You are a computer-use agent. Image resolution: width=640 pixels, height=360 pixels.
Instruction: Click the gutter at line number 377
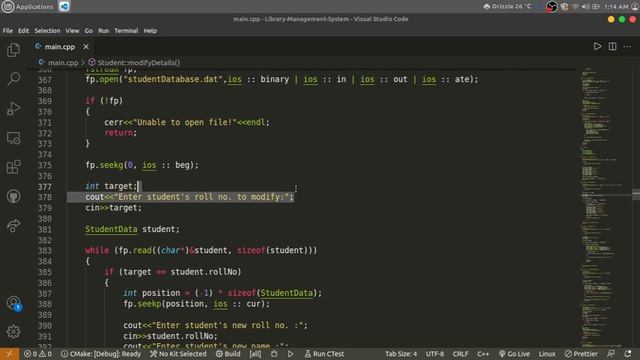pos(44,187)
